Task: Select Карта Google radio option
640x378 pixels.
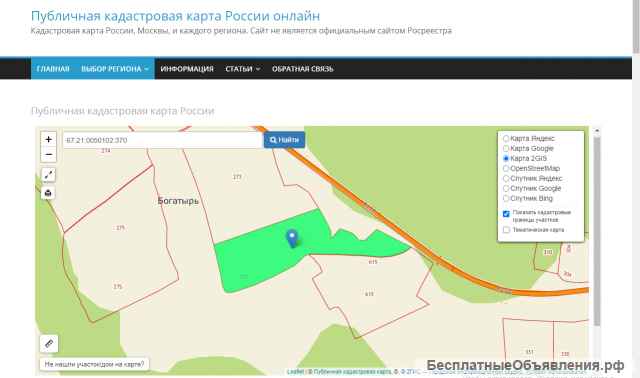Action: tap(506, 149)
